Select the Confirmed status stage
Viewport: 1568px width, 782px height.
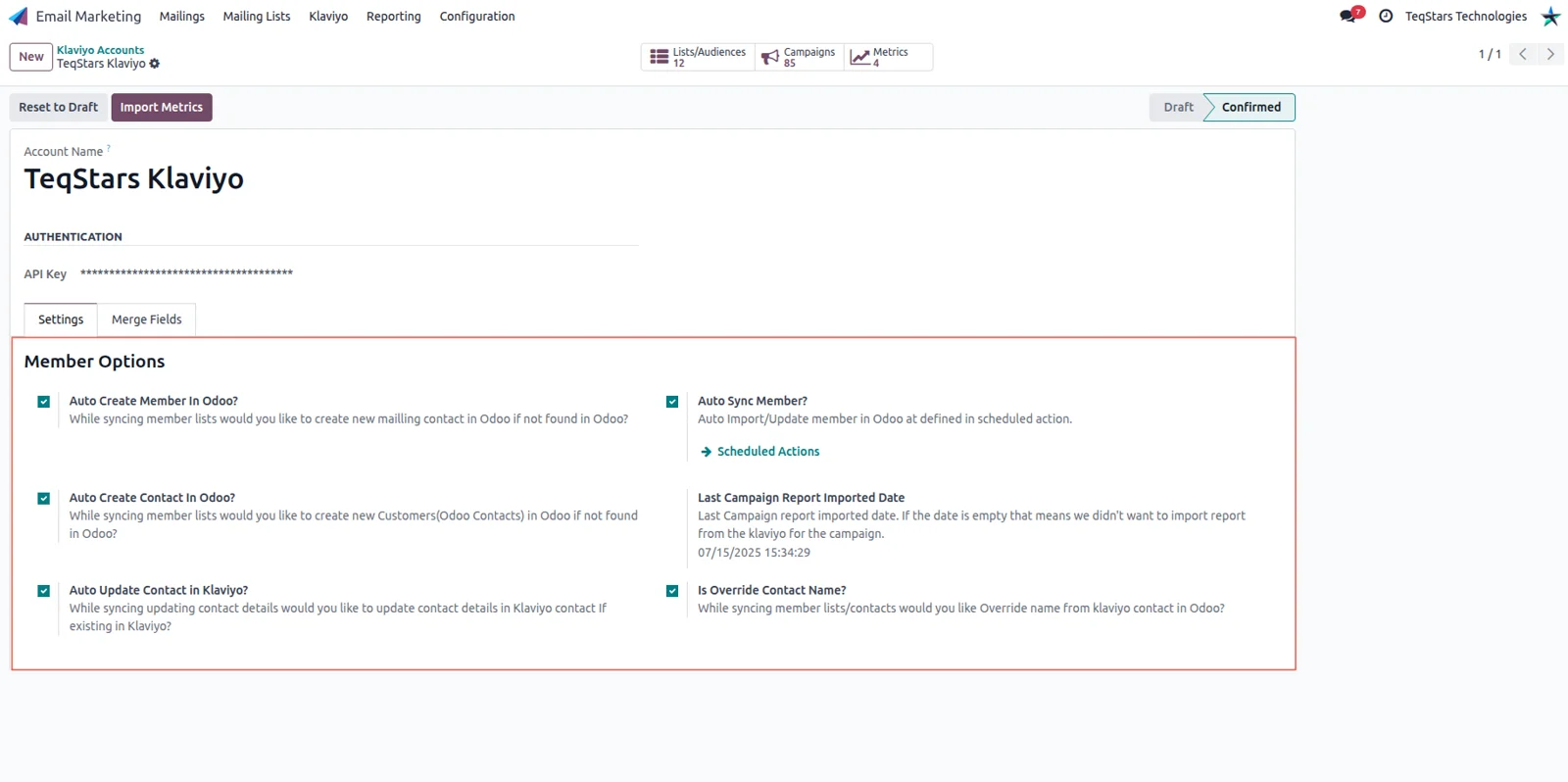pyautogui.click(x=1250, y=107)
